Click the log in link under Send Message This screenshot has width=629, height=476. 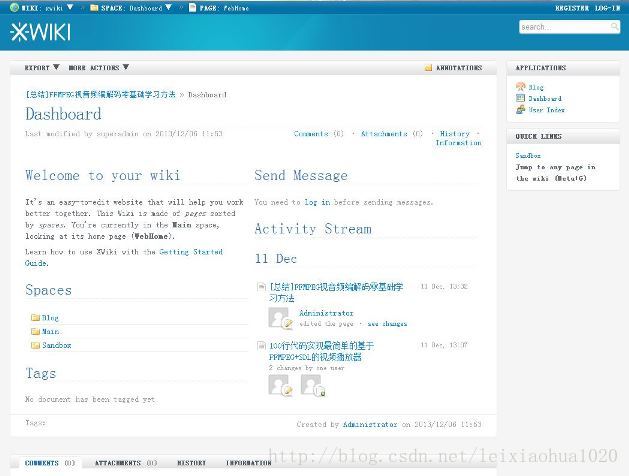pos(317,202)
